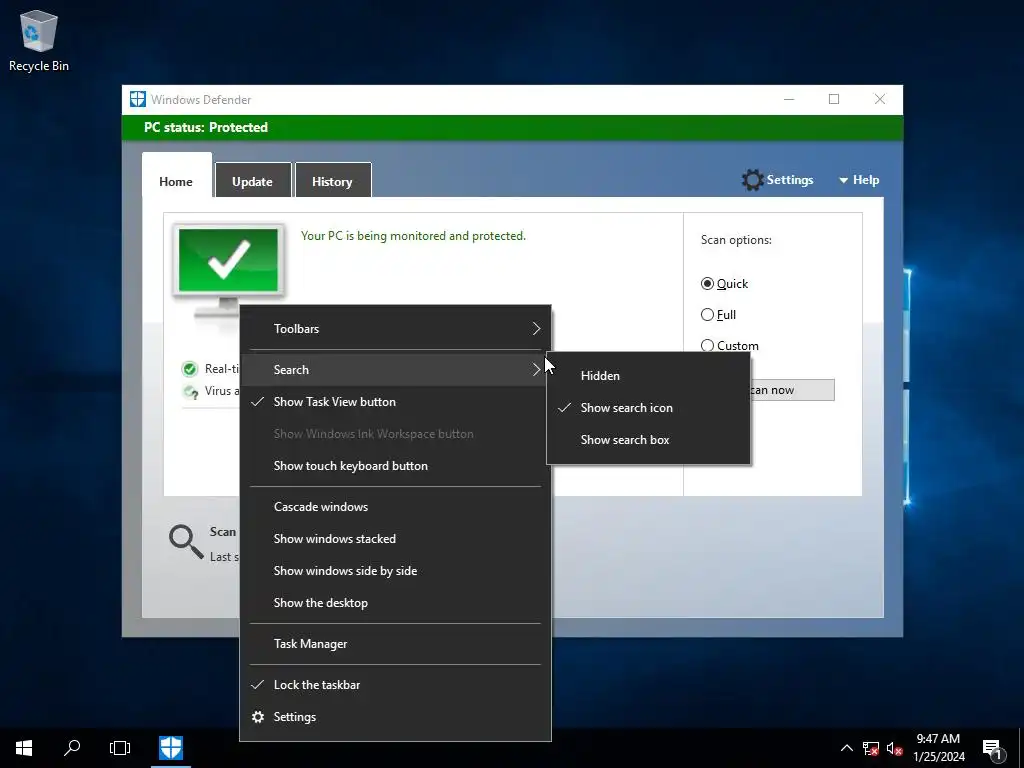The image size is (1024, 768).
Task: Minimize the Windows Defender window
Action: point(789,99)
